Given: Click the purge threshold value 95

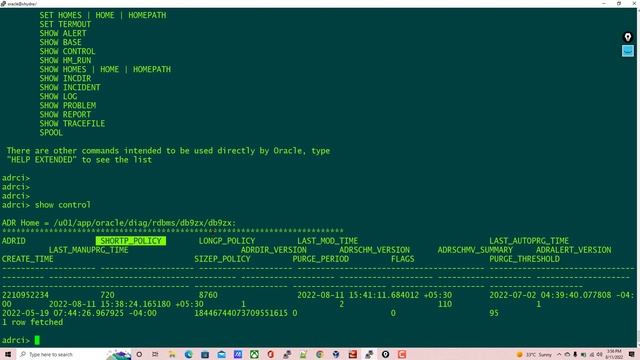Looking at the screenshot, I should click(x=494, y=313).
